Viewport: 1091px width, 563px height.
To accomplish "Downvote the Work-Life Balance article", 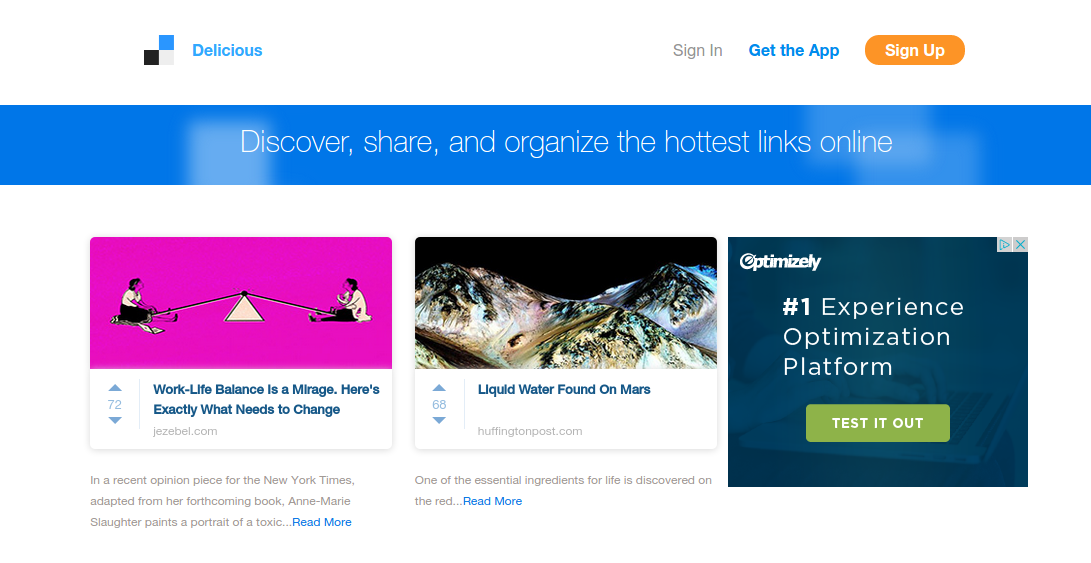I will tap(115, 421).
